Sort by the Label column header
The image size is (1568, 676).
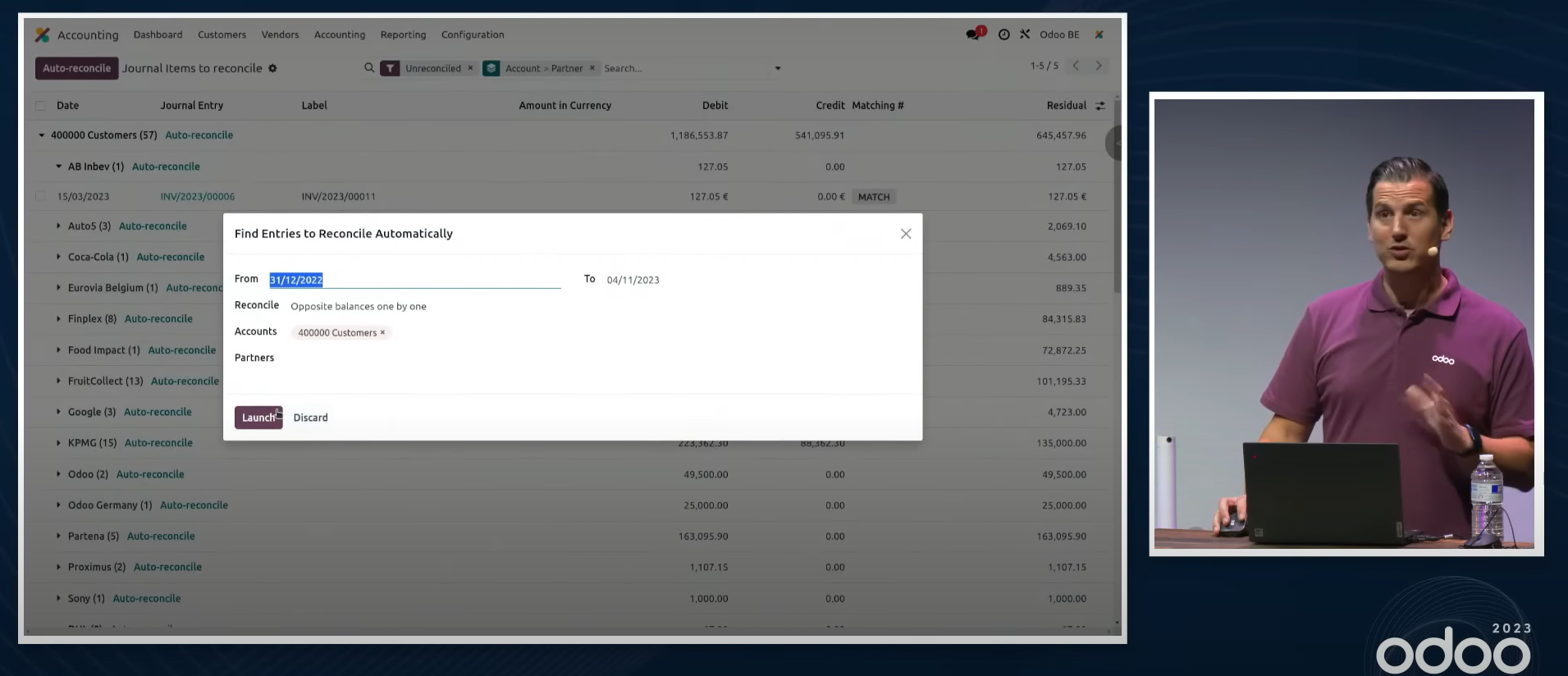[x=314, y=106]
